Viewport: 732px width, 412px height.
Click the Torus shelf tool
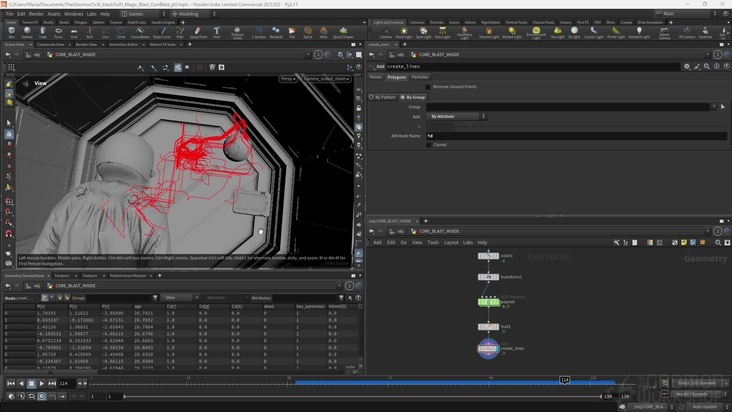60,33
